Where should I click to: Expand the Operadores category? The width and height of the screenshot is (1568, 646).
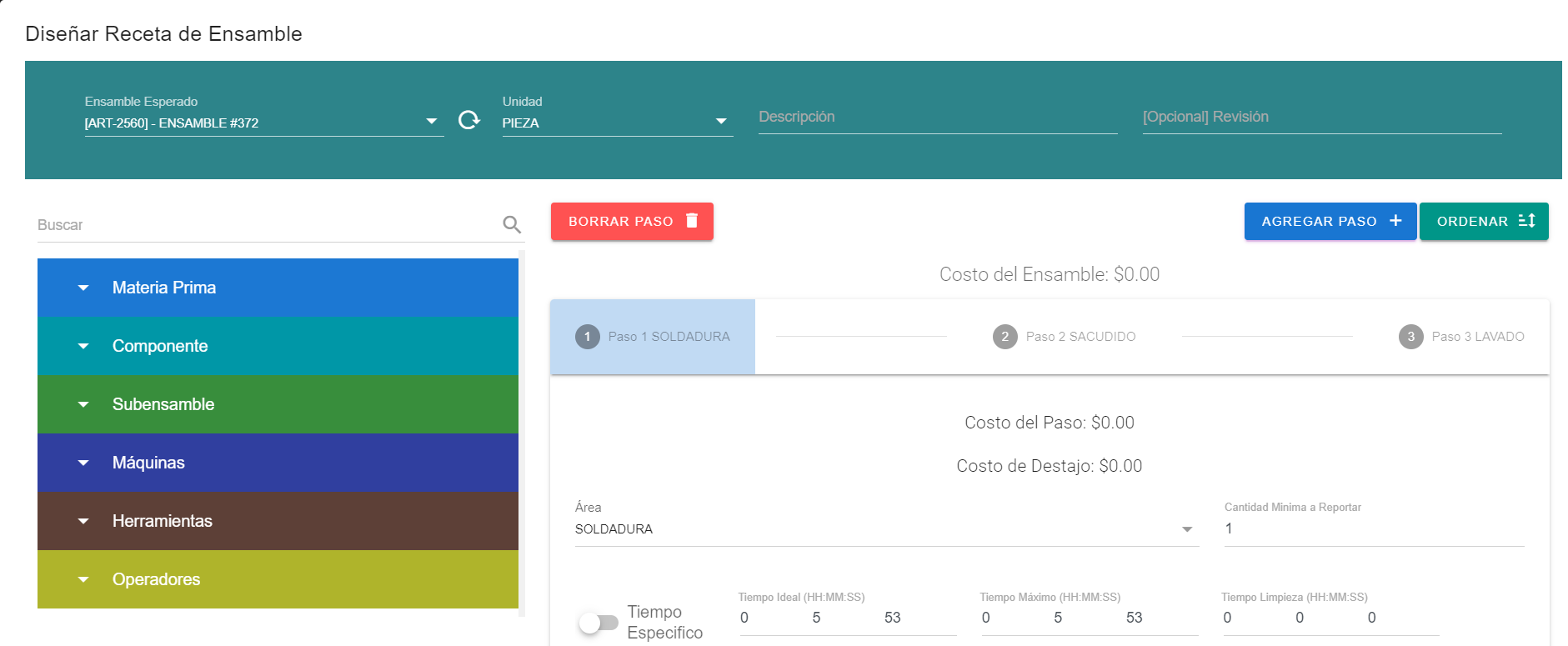pos(83,579)
